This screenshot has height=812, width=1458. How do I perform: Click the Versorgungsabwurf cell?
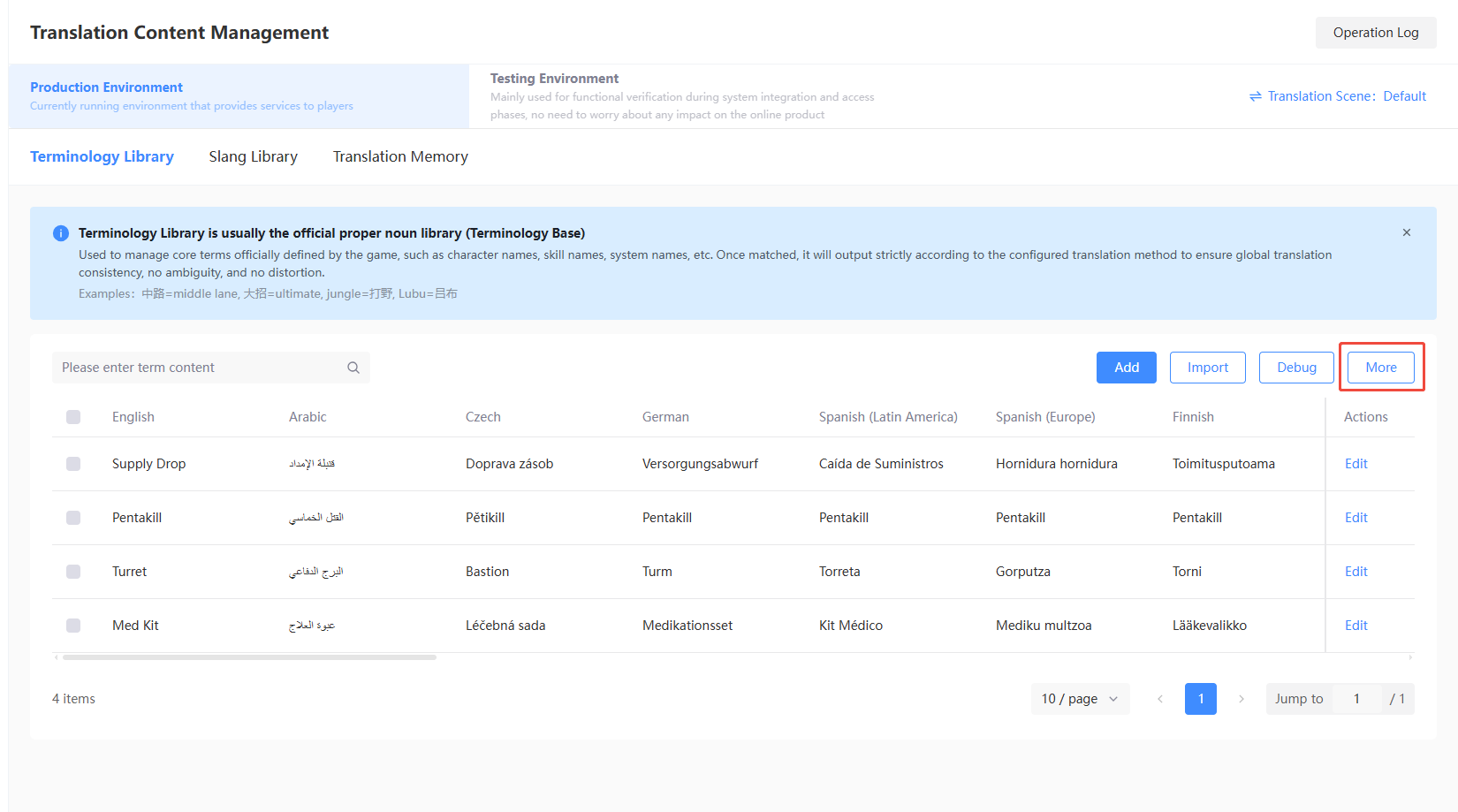point(700,464)
